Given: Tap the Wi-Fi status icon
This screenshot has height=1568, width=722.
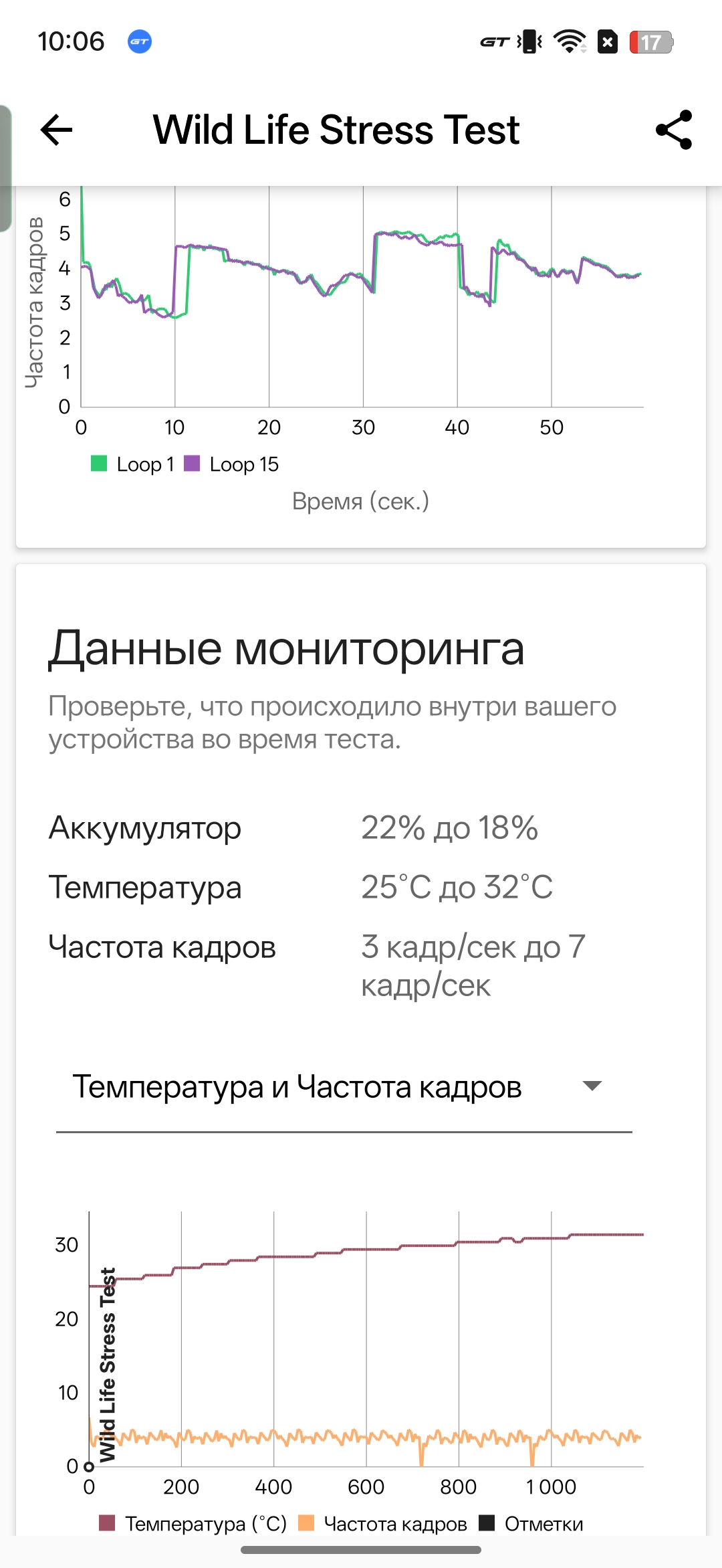Looking at the screenshot, I should tap(570, 42).
